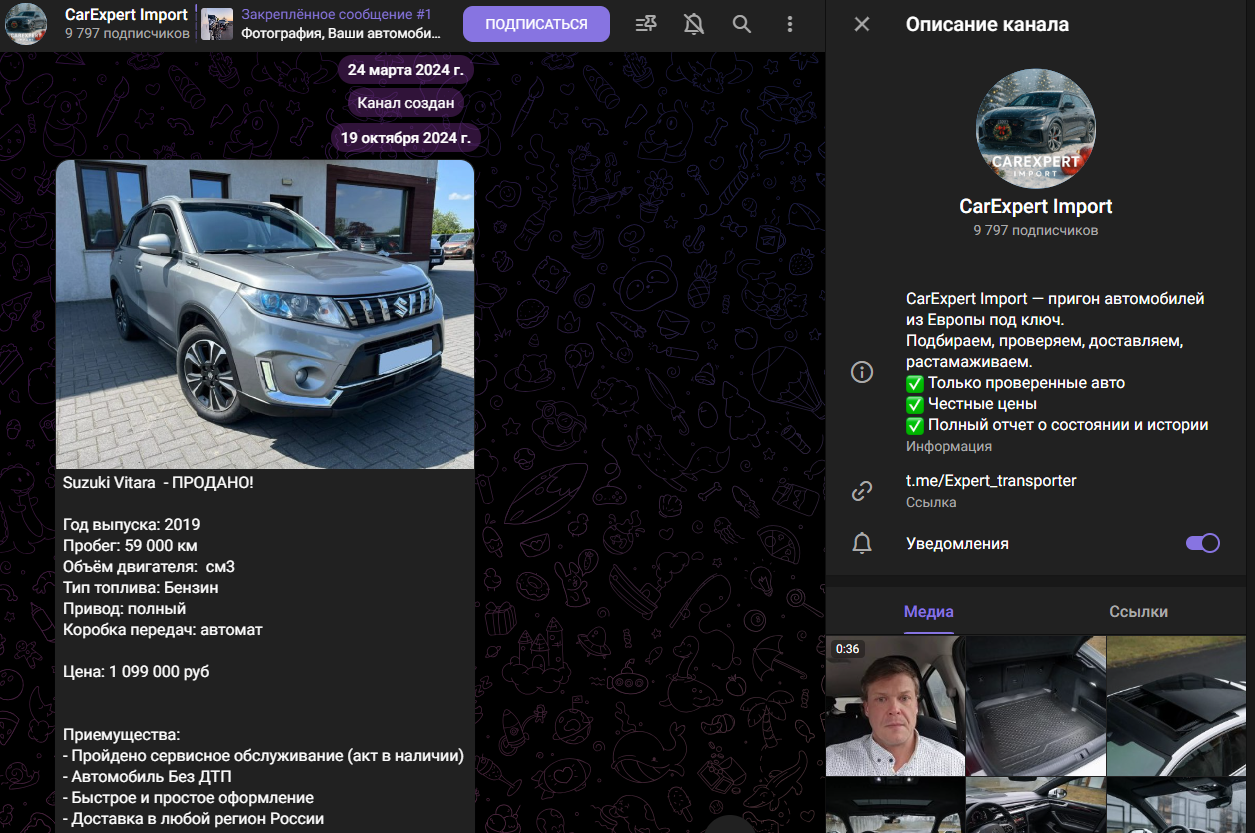This screenshot has width=1255, height=833.
Task: Subscribe using the ПОДПИСАТЬСЯ button
Action: 536,24
